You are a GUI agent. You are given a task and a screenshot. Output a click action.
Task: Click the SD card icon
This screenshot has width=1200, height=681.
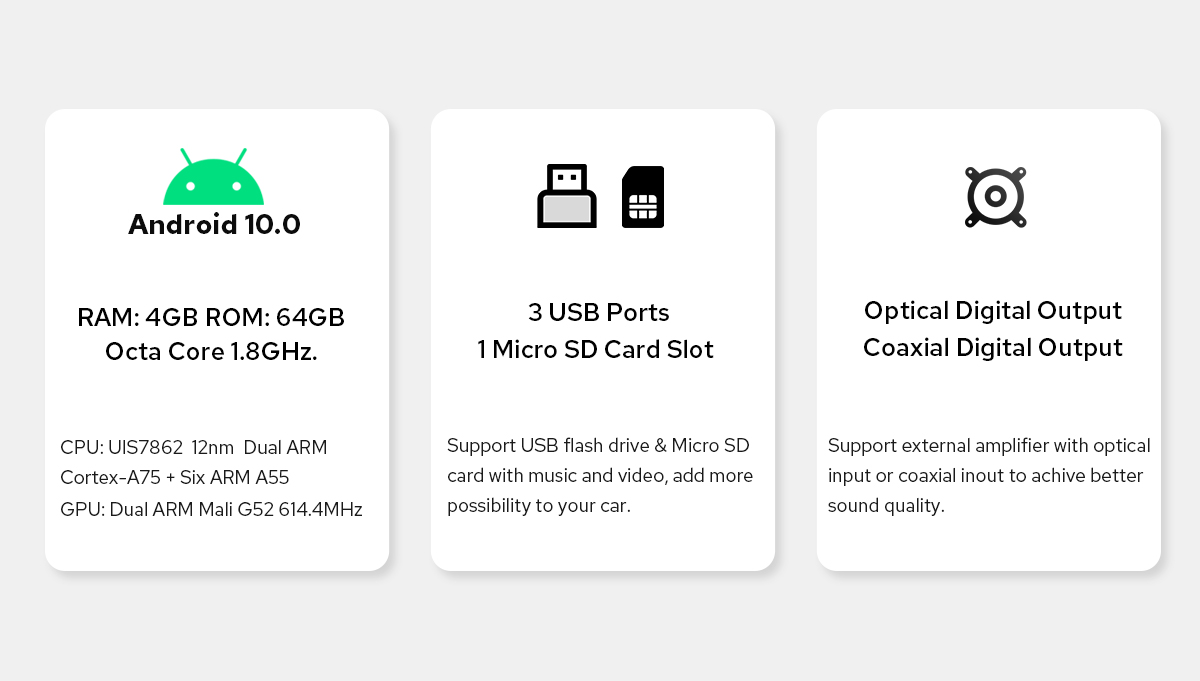click(643, 197)
